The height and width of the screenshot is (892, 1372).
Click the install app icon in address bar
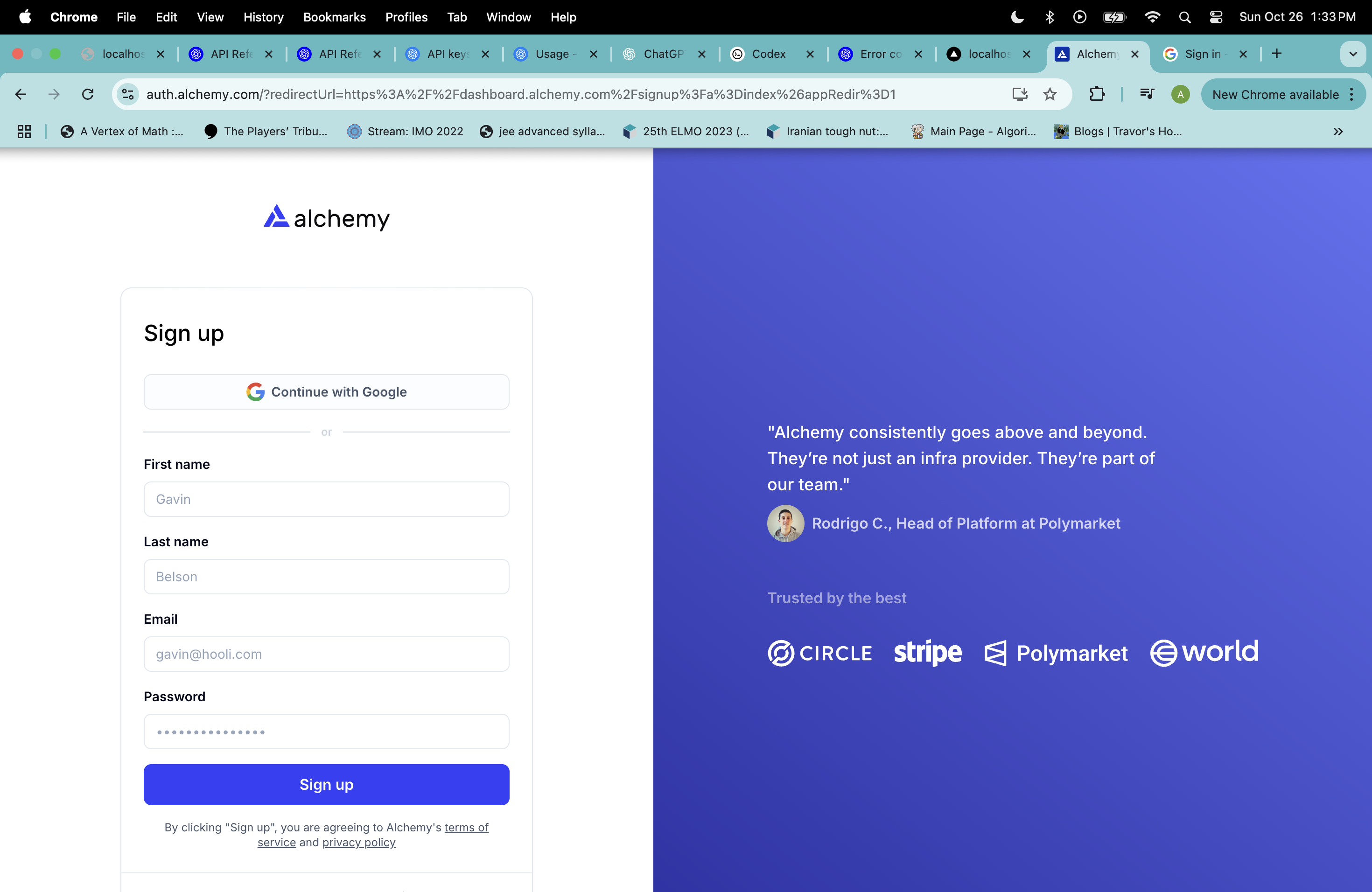pos(1019,94)
